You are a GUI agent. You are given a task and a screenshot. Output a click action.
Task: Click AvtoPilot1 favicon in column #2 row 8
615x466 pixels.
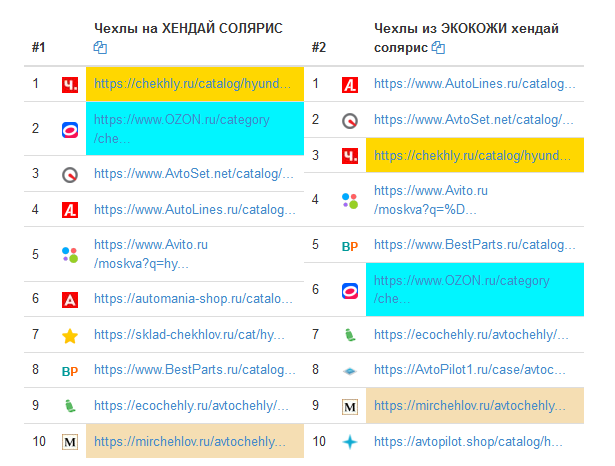pyautogui.click(x=350, y=371)
